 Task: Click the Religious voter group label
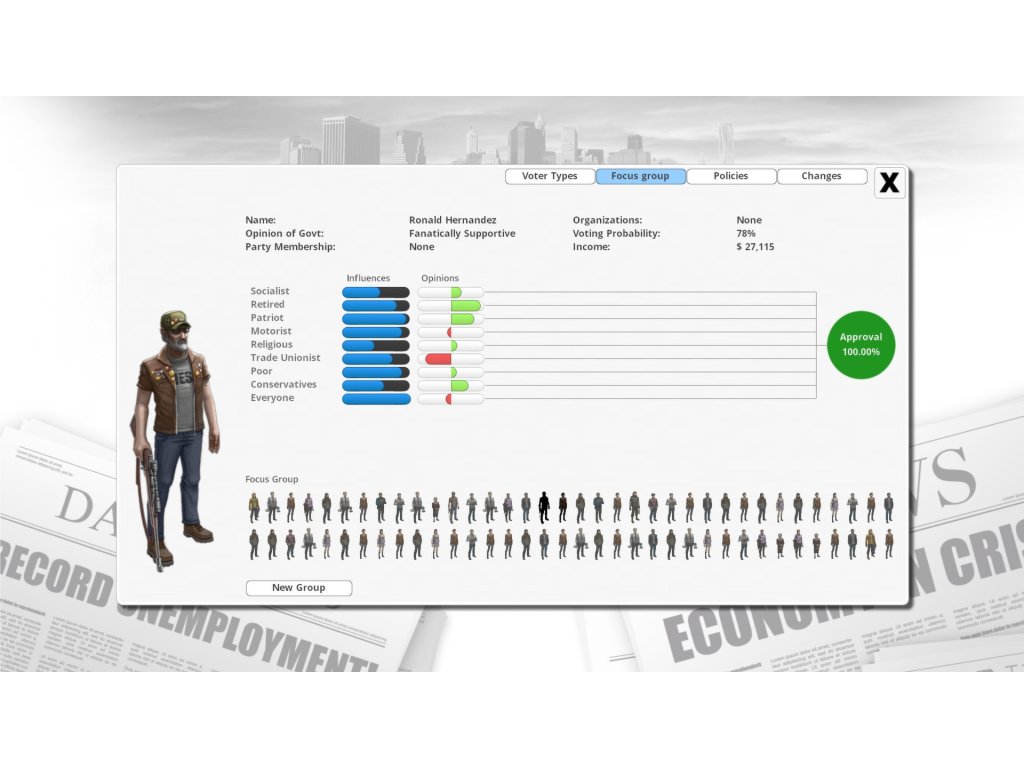tap(272, 345)
